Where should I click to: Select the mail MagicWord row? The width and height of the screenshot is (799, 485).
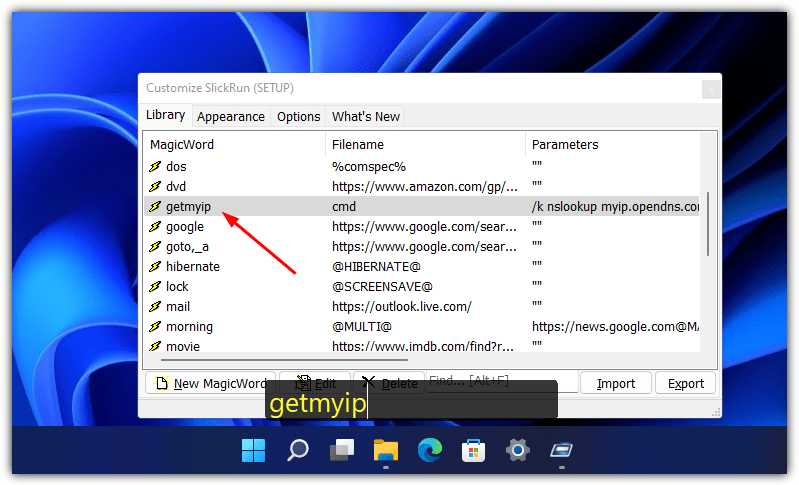click(422, 307)
